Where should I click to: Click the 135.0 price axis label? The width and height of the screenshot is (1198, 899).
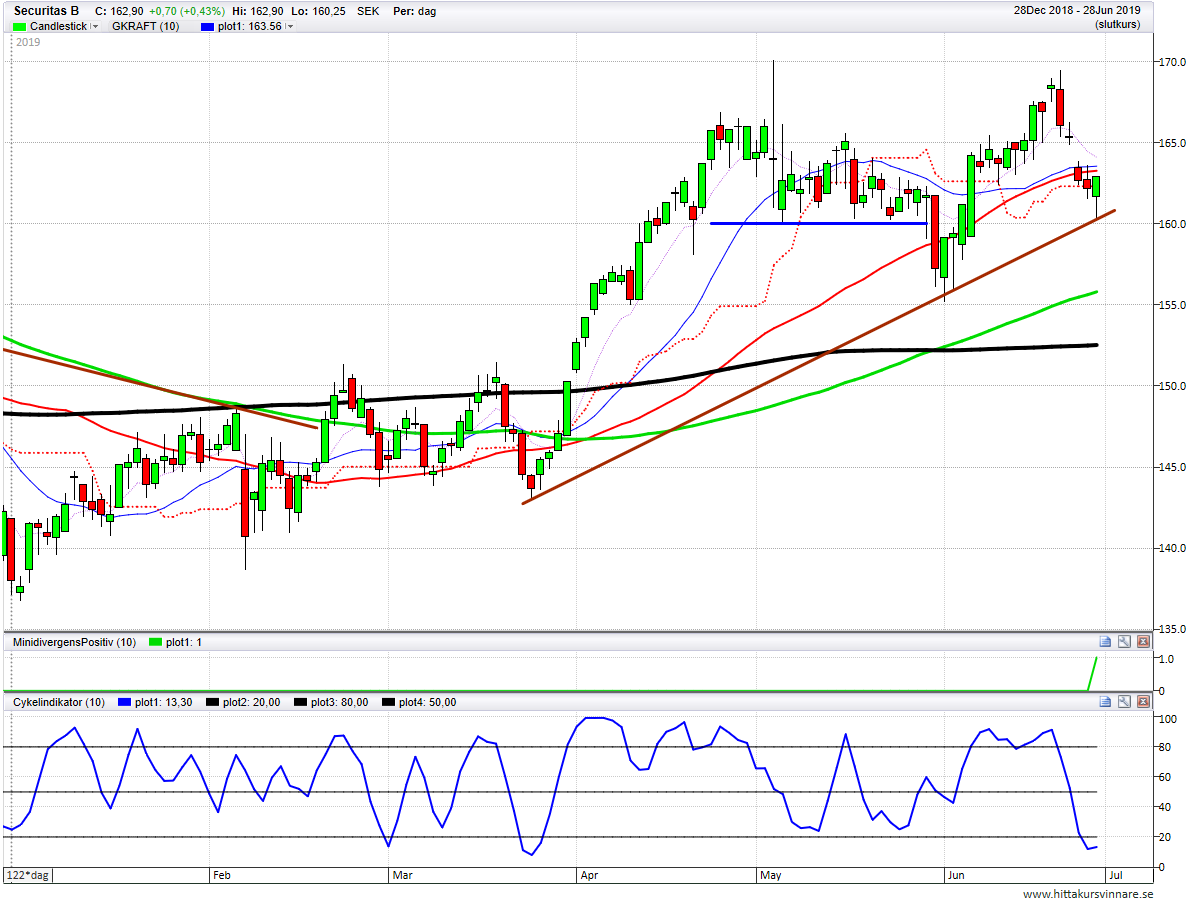point(1172,629)
